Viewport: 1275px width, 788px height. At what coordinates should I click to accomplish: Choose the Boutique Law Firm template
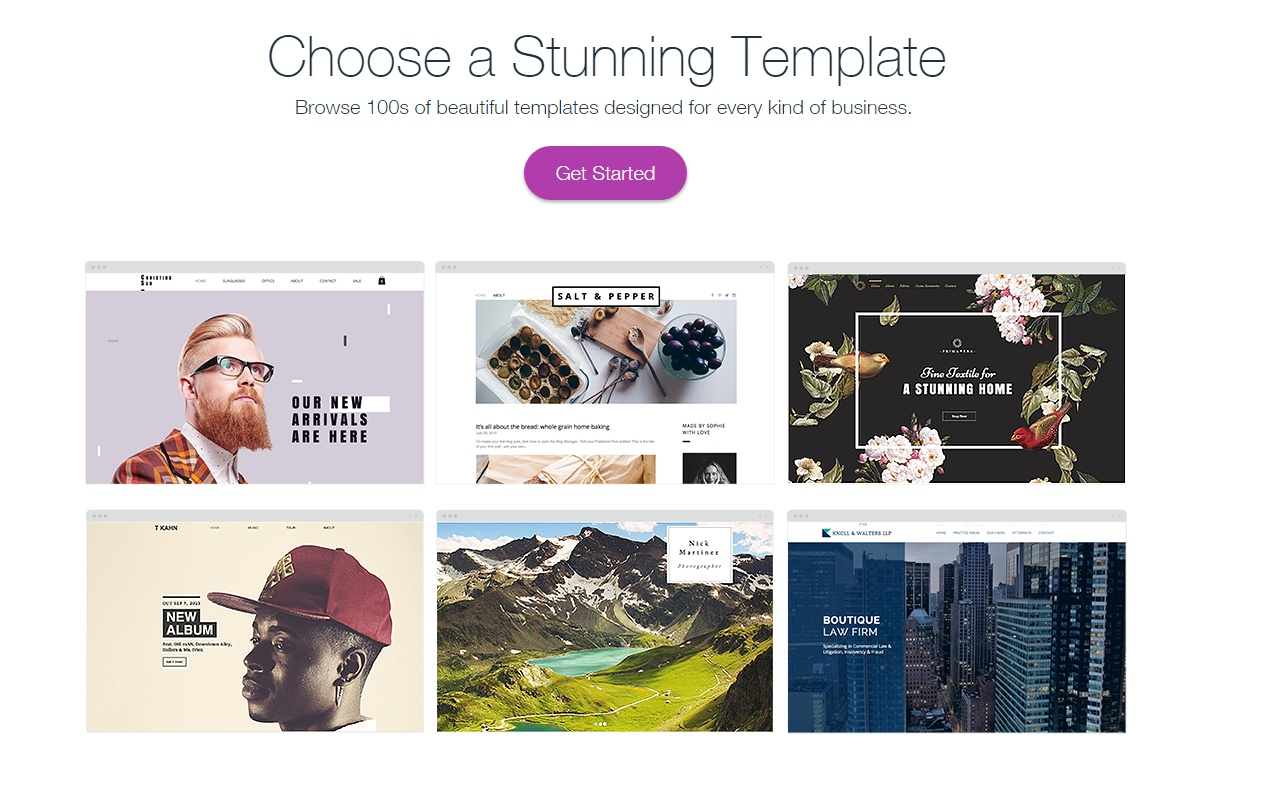957,621
